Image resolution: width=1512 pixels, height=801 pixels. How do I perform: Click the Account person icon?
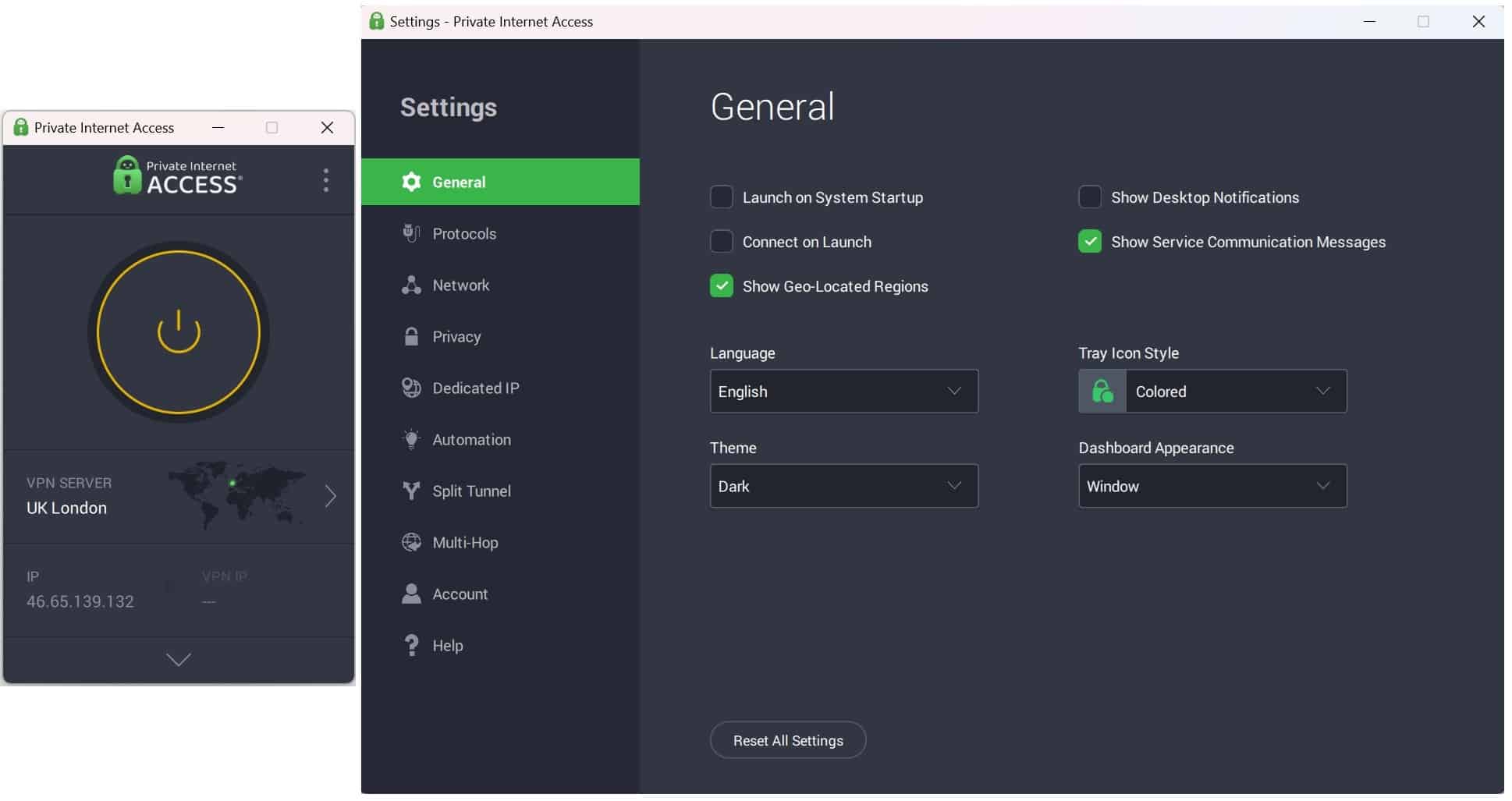(411, 594)
